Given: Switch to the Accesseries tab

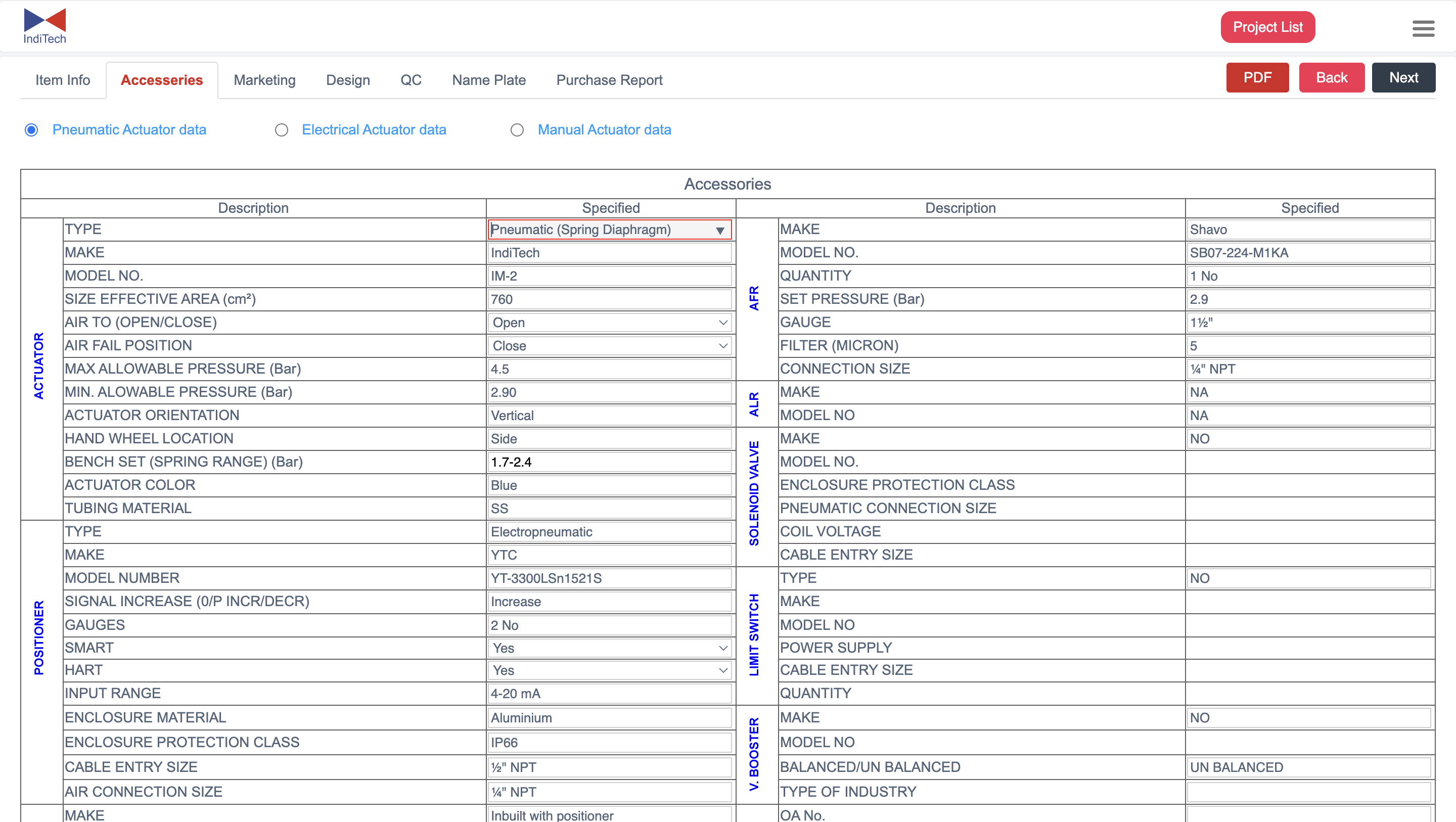Looking at the screenshot, I should pyautogui.click(x=162, y=80).
